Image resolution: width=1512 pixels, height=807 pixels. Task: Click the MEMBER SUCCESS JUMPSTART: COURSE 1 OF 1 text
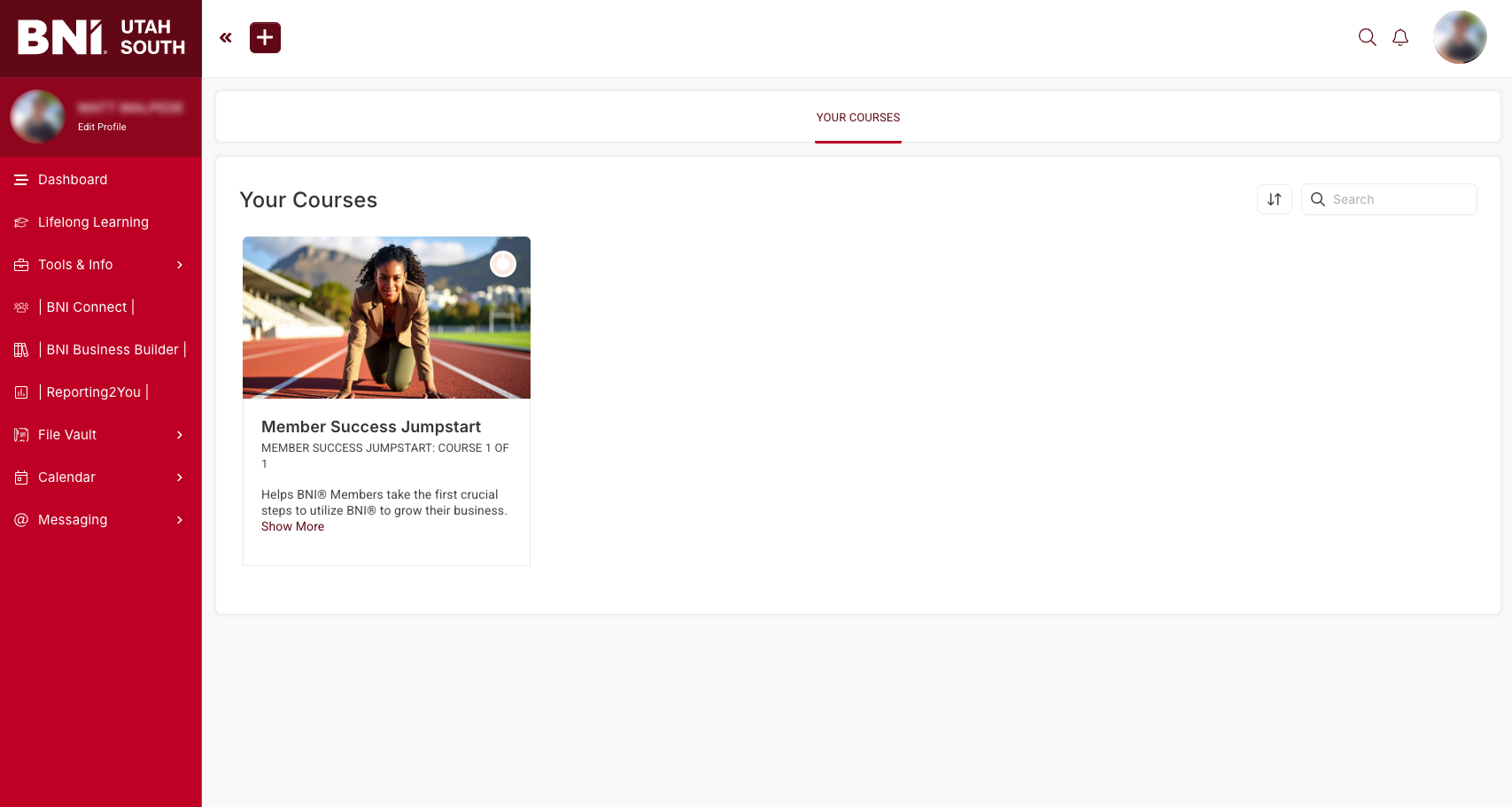tap(385, 455)
